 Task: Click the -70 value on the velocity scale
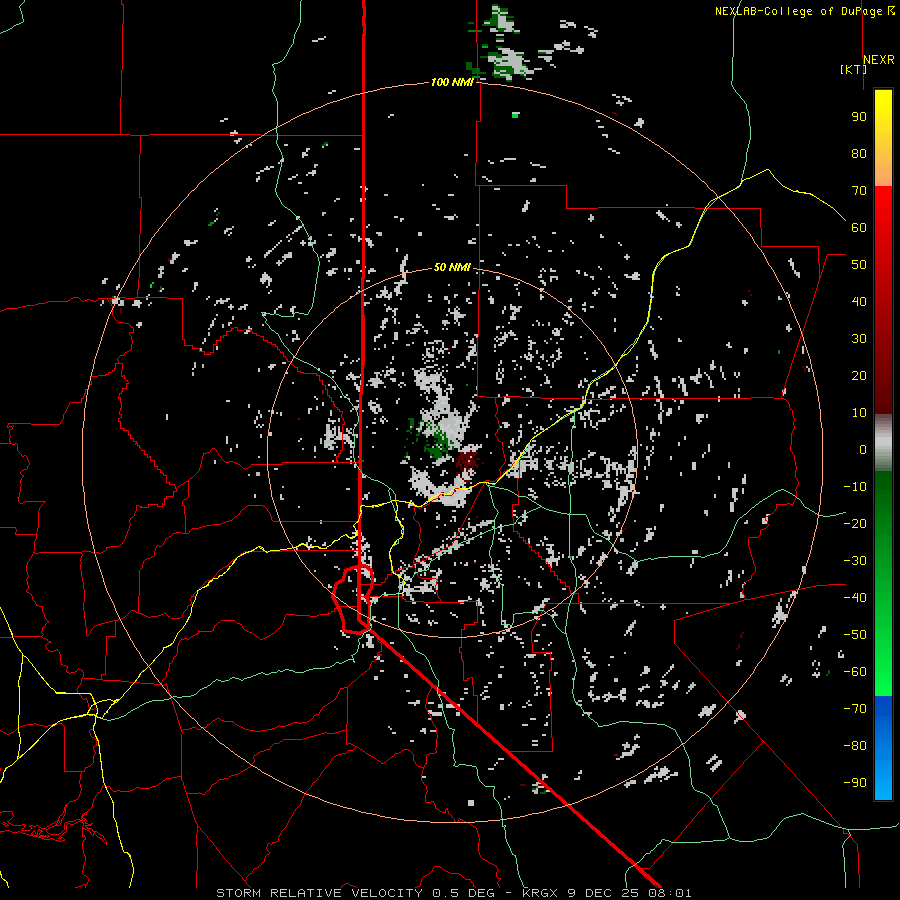tap(855, 709)
